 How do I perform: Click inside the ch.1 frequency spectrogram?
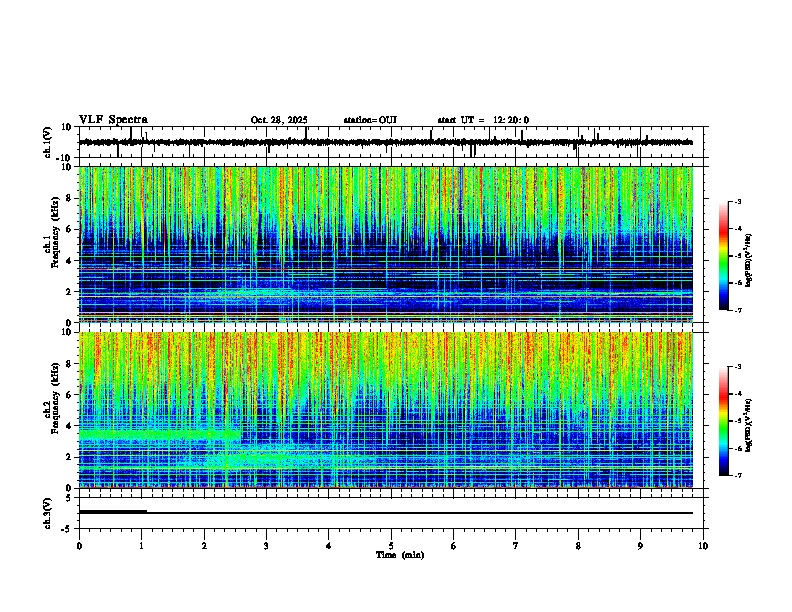[386, 244]
